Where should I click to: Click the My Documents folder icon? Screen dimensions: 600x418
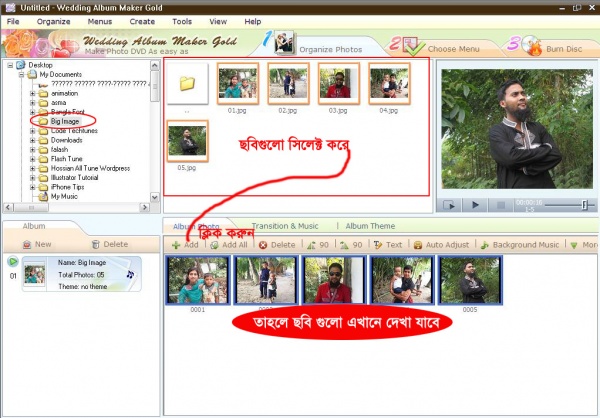click(33, 74)
